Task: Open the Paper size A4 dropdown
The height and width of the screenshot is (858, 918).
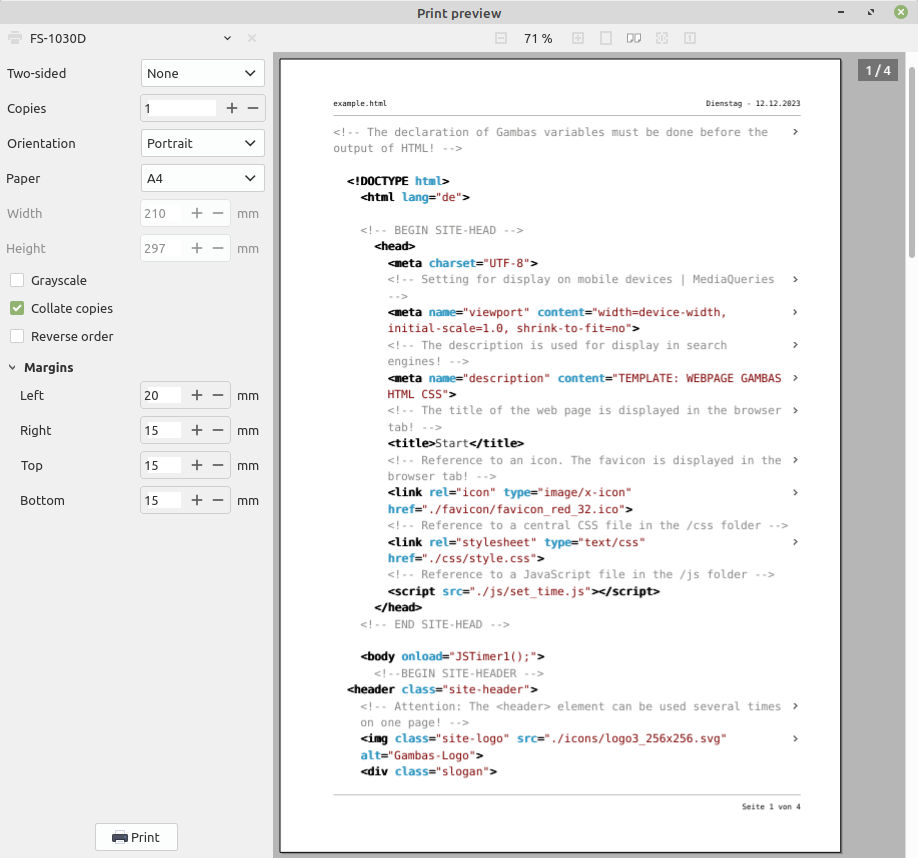Action: 203,178
